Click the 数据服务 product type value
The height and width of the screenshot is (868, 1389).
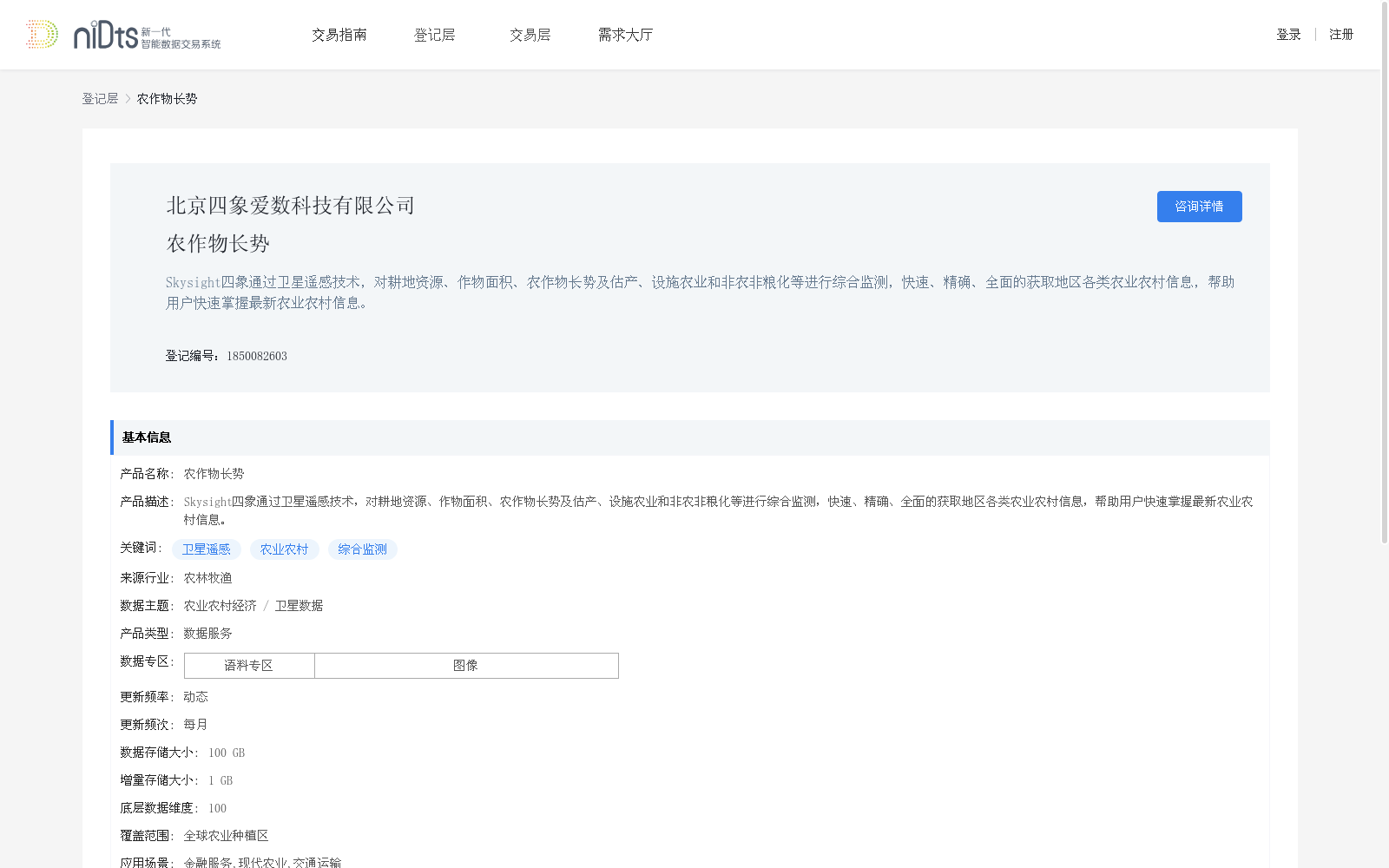pos(207,634)
